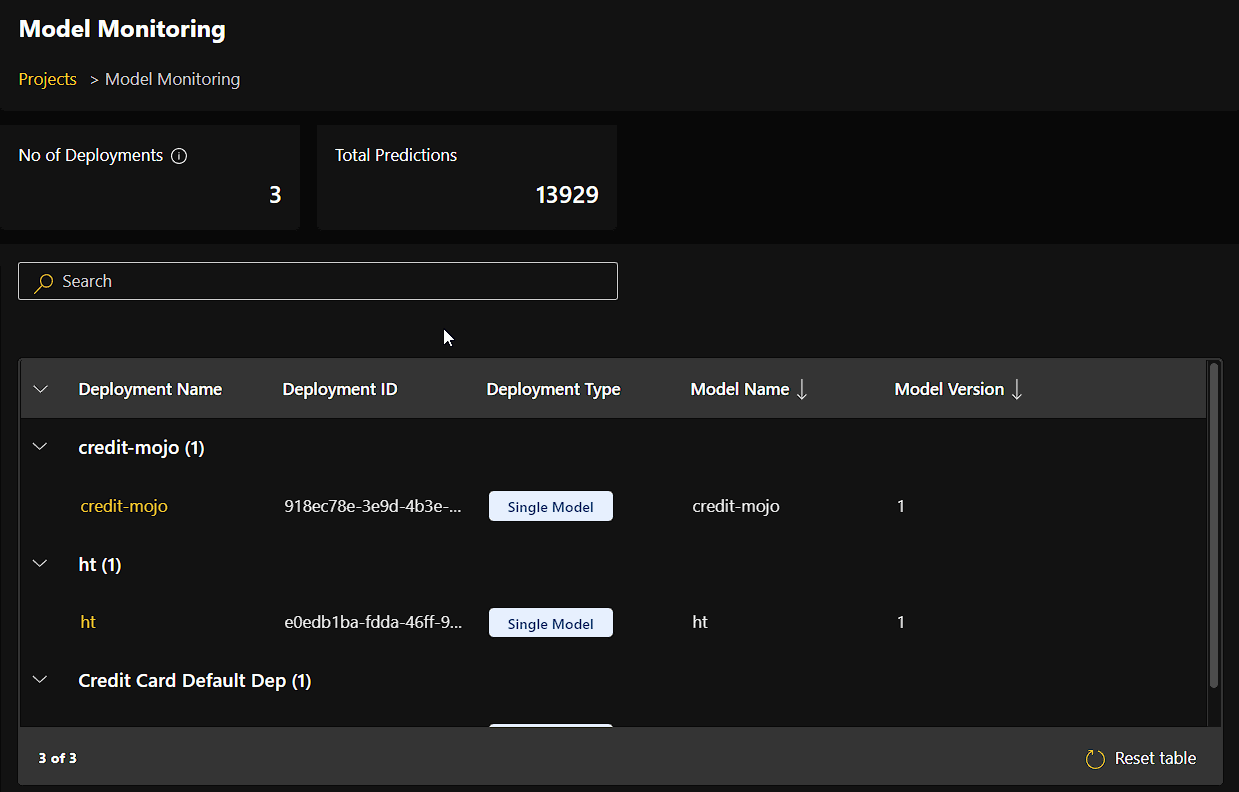
Task: Click model name credit-mojo cell
Action: (x=736, y=506)
